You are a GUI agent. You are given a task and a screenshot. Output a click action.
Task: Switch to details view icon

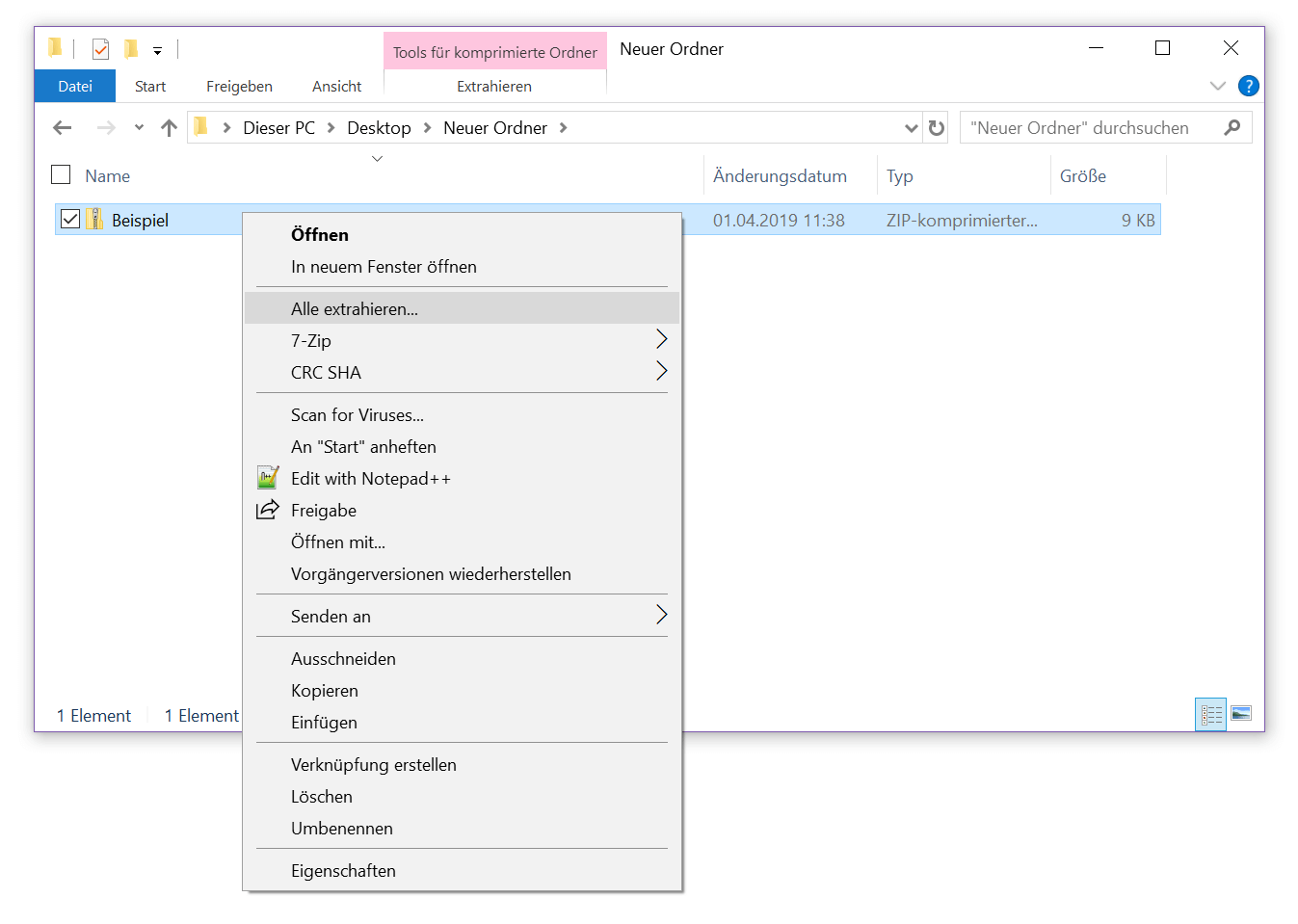1211,714
